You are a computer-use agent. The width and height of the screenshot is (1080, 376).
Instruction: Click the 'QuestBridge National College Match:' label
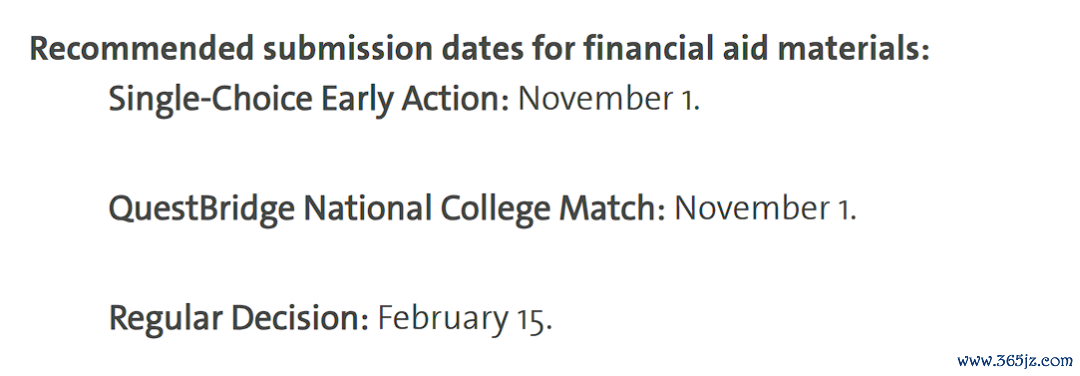click(x=387, y=209)
